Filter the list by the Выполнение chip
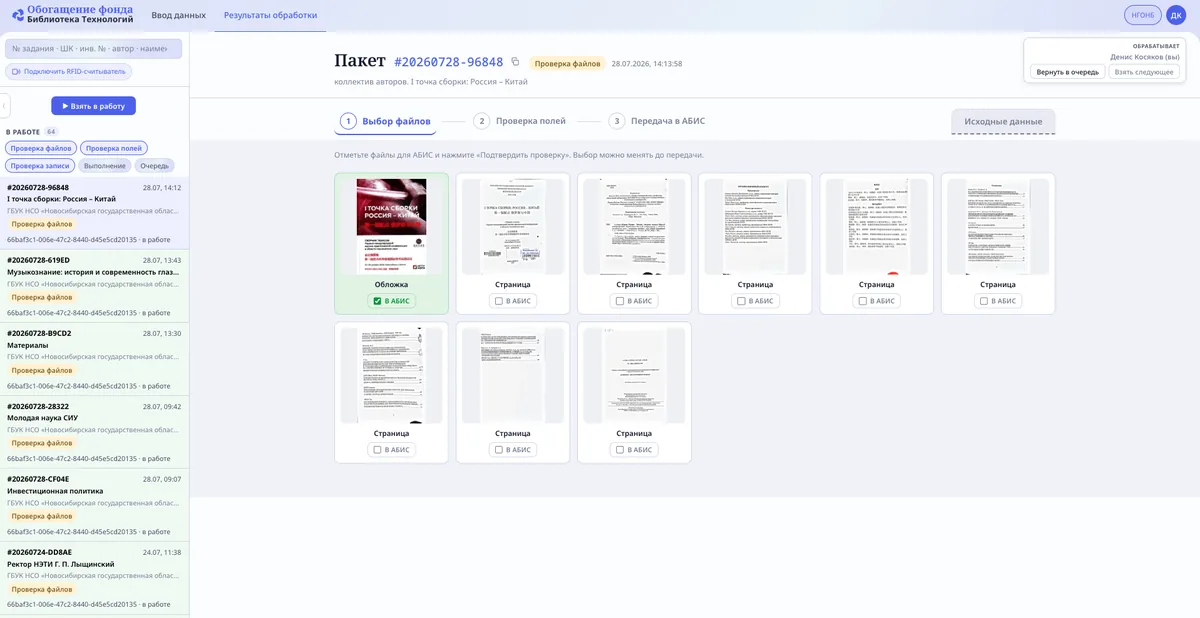Viewport: 1200px width, 618px height. tap(105, 166)
